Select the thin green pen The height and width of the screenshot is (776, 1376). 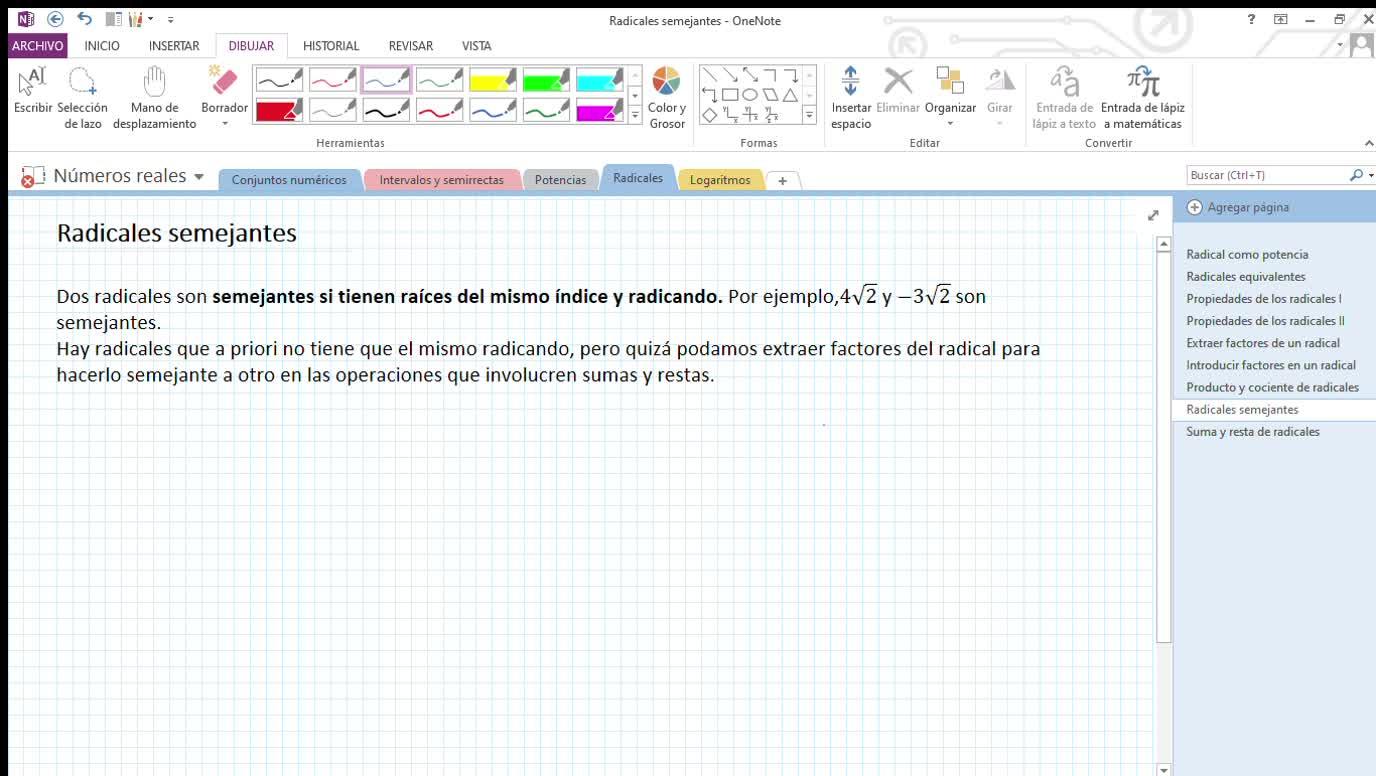(x=440, y=79)
